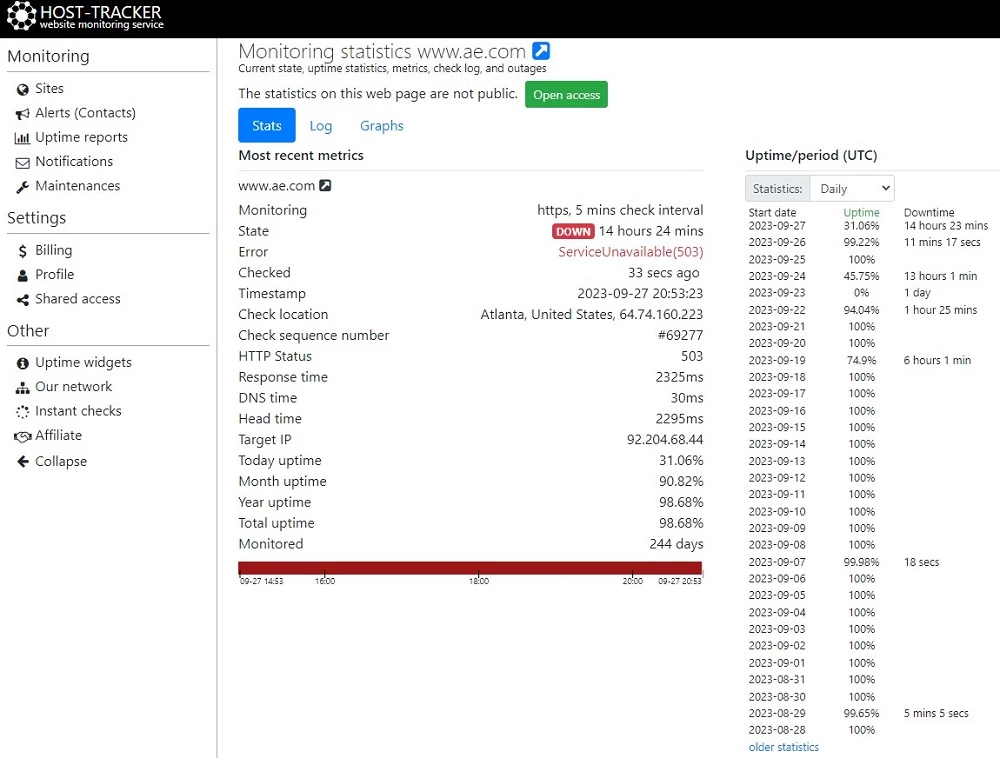Click the left arrow icon beside Collapse
This screenshot has width=1000, height=758.
(x=23, y=462)
